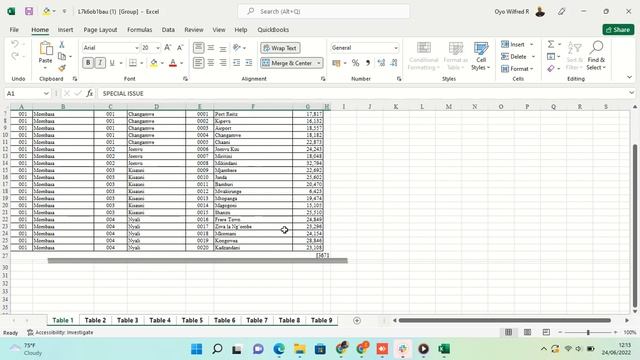Click the fill color bucket swatch
640x360 pixels.
tap(153, 63)
